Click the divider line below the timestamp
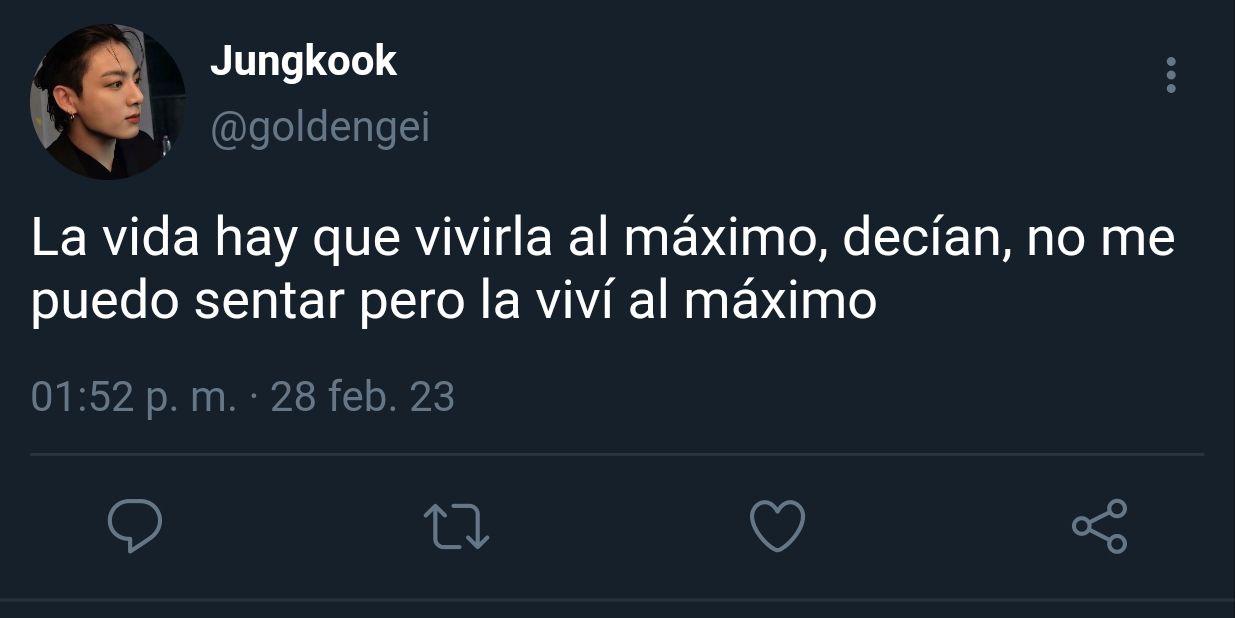 (x=617, y=455)
